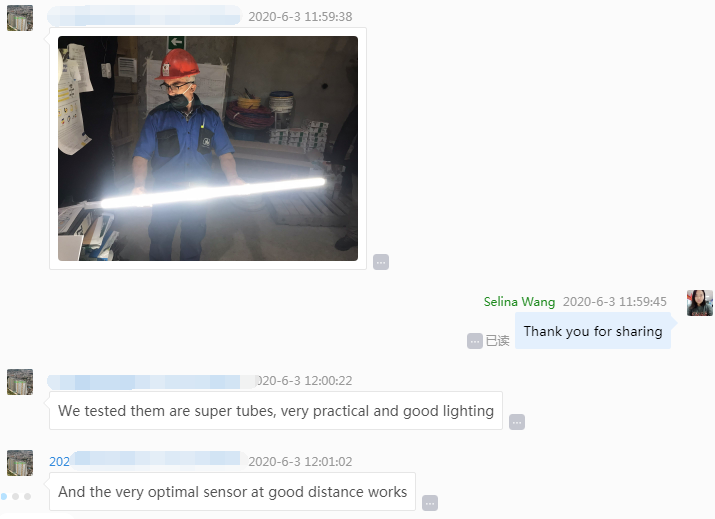This screenshot has width=715, height=519.
Task: Click the 已读 read status label
Action: pyautogui.click(x=497, y=341)
